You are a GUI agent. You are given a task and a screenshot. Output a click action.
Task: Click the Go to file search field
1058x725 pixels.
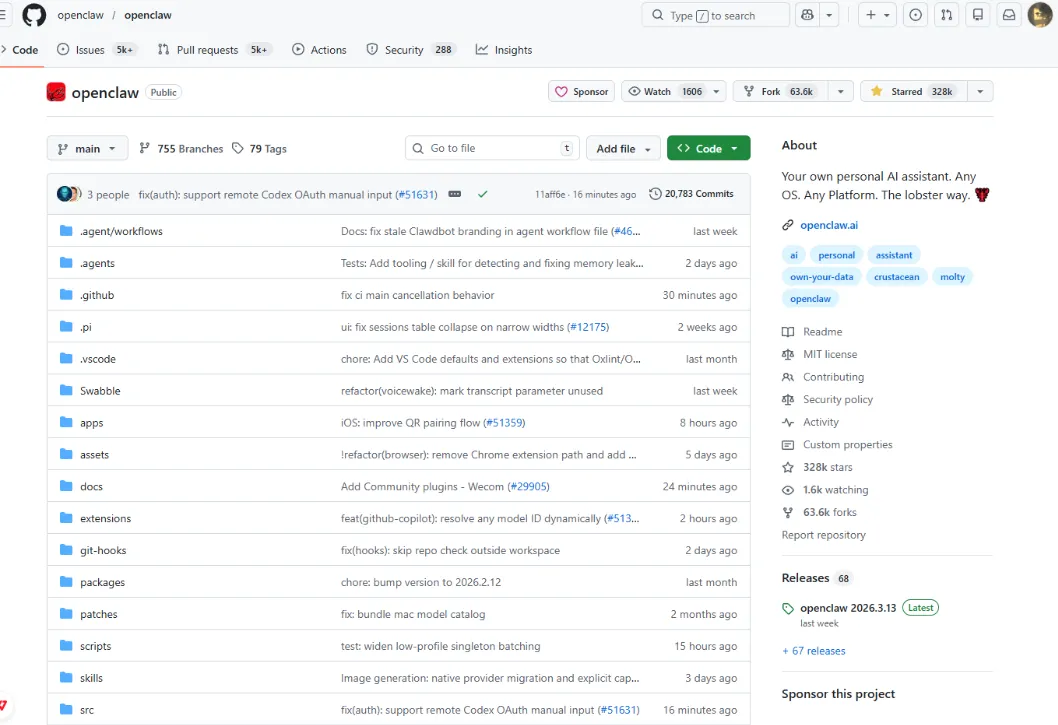(493, 149)
